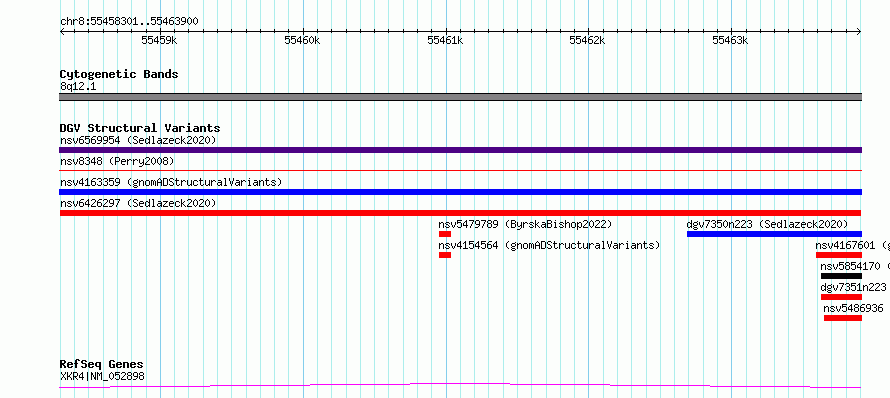This screenshot has width=890, height=398.
Task: Select the black nsv5854170 variant bar
Action: 841,276
